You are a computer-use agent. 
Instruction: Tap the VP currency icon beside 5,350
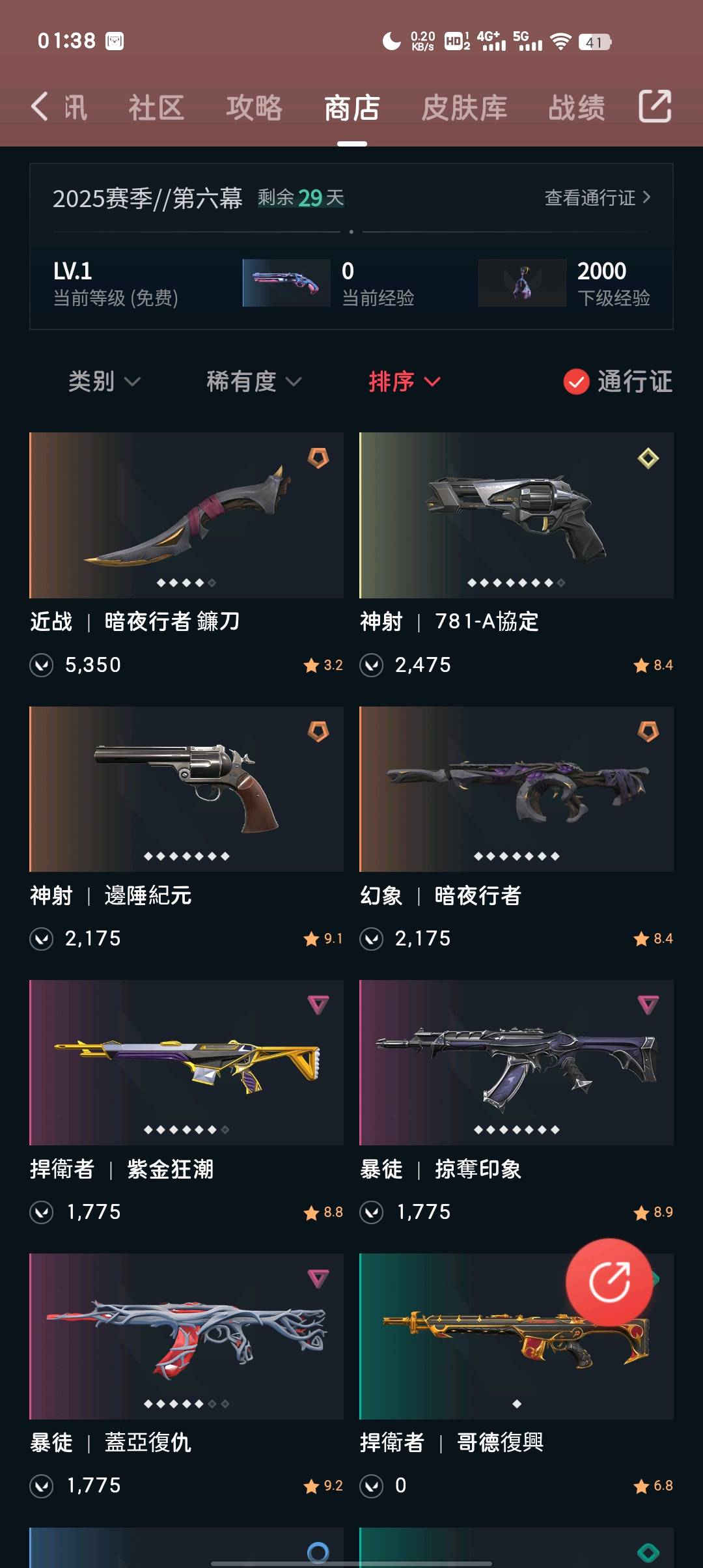[x=42, y=665]
